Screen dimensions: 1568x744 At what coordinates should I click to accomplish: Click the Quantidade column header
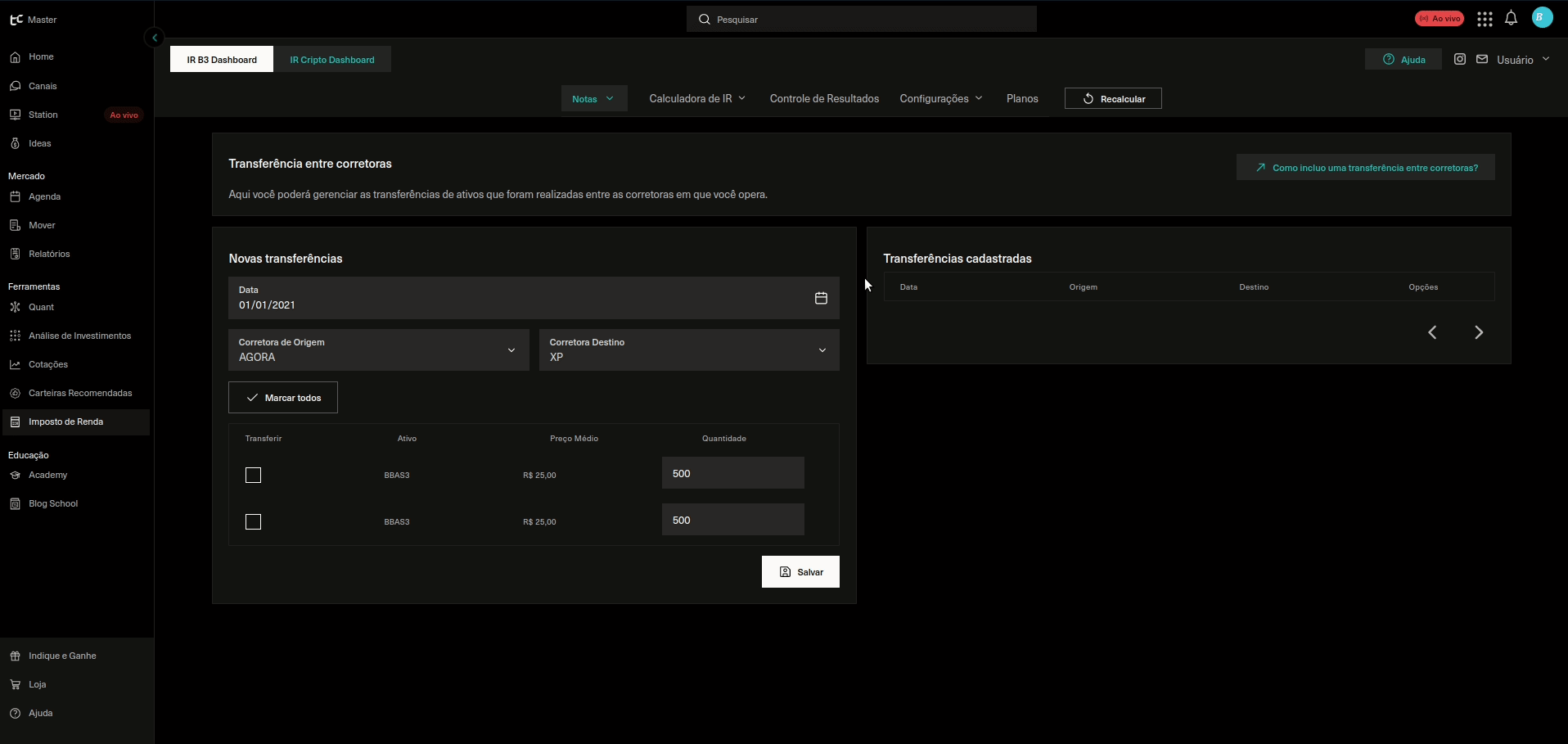click(724, 439)
